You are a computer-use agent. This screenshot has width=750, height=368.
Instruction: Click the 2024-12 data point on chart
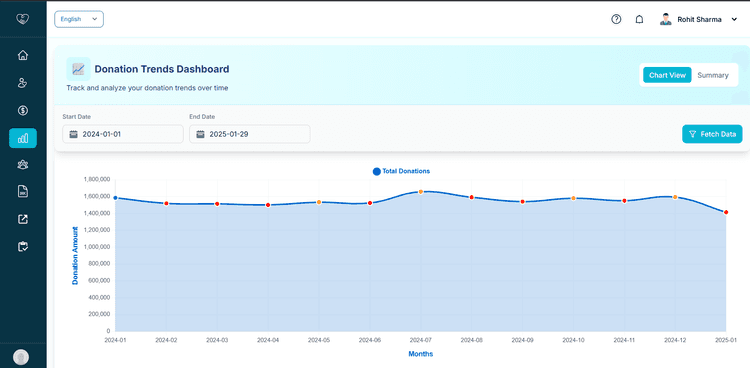point(675,197)
